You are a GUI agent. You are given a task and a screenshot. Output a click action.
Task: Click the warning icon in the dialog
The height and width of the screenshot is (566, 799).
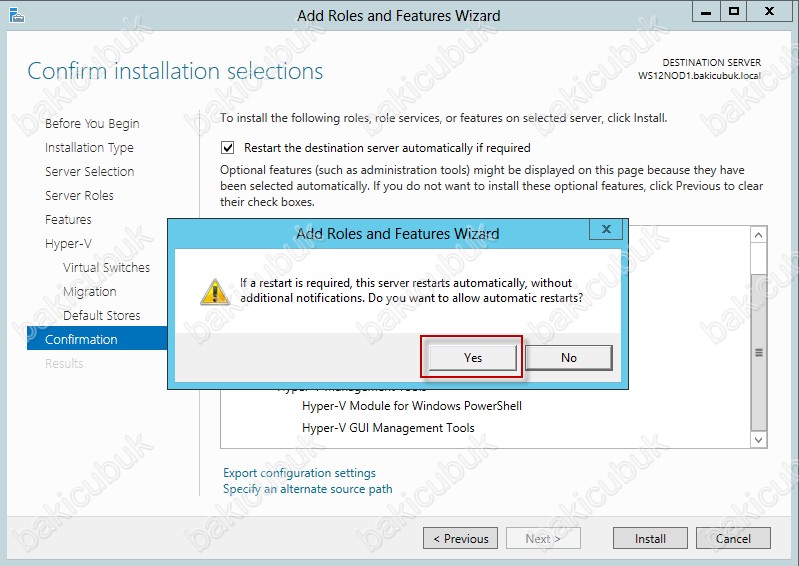coord(215,291)
